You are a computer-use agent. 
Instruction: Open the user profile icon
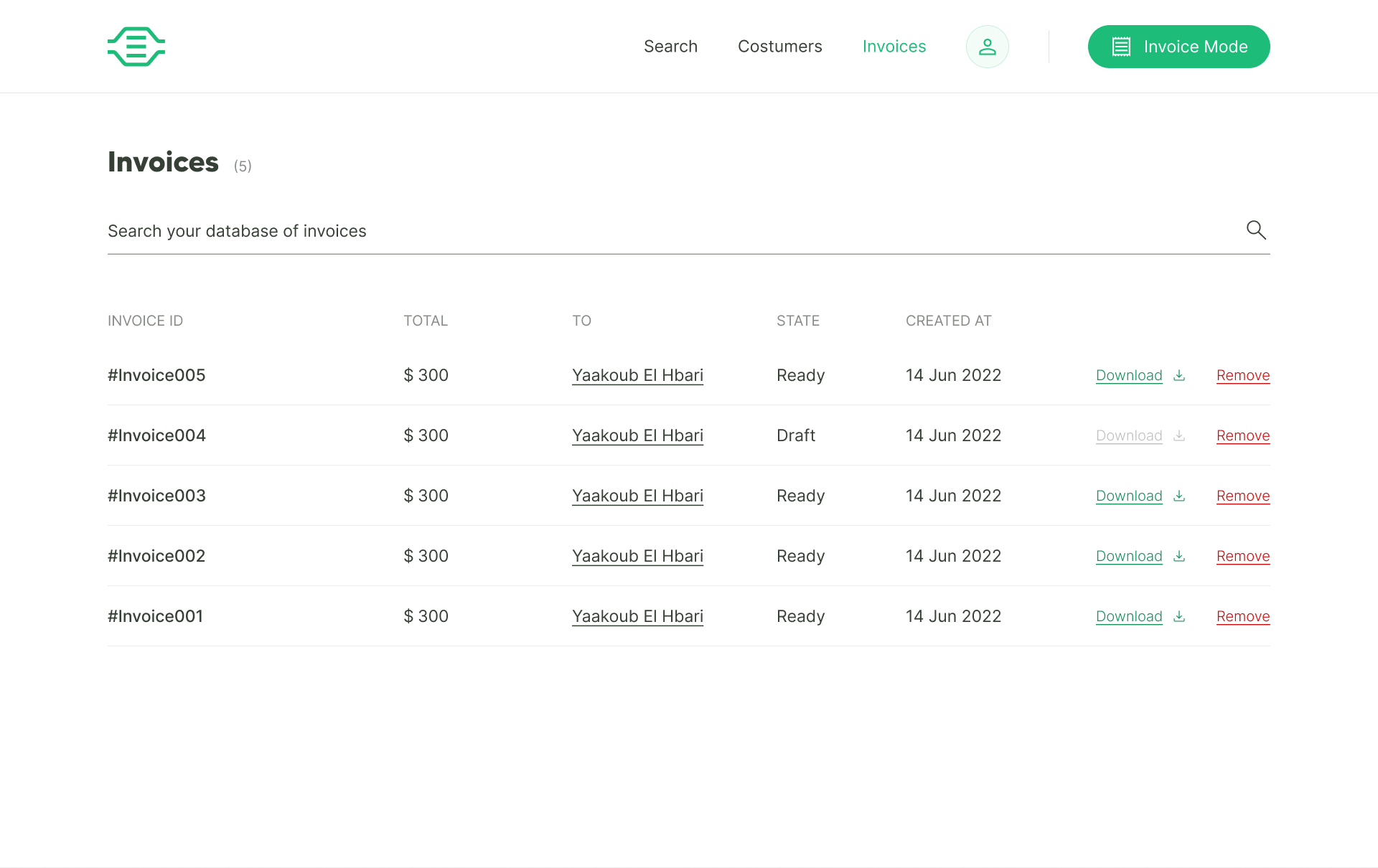coord(988,47)
